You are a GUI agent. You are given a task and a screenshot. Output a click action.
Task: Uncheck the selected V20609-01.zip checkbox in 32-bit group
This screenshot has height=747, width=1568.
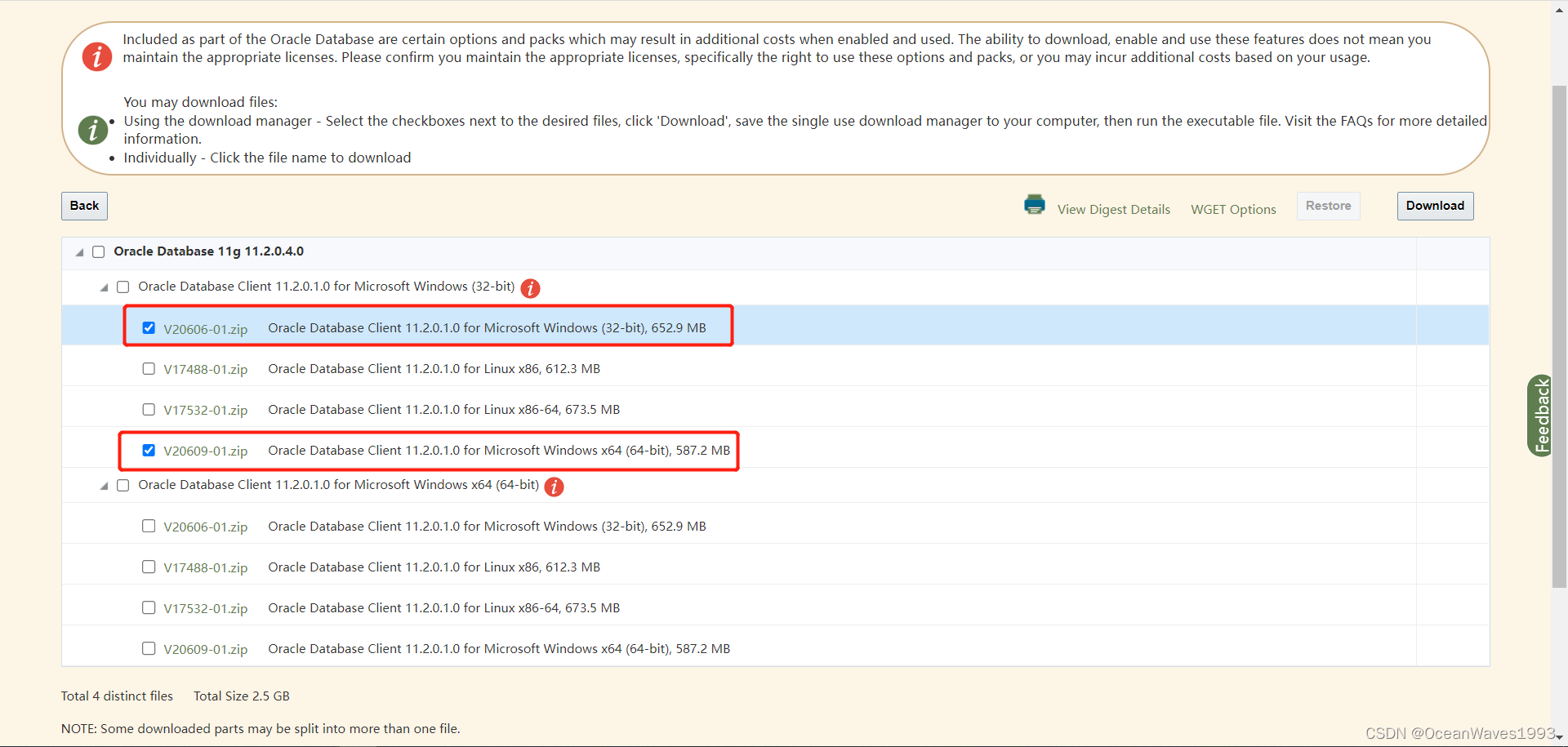pyautogui.click(x=149, y=450)
